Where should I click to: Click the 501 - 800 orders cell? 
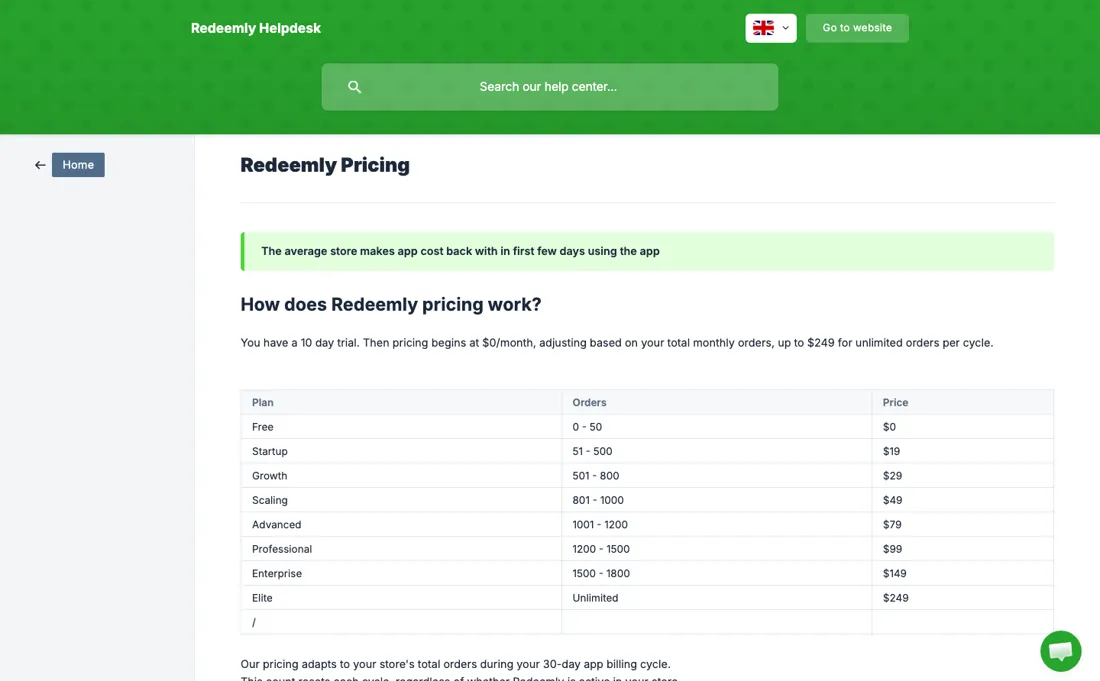click(716, 476)
